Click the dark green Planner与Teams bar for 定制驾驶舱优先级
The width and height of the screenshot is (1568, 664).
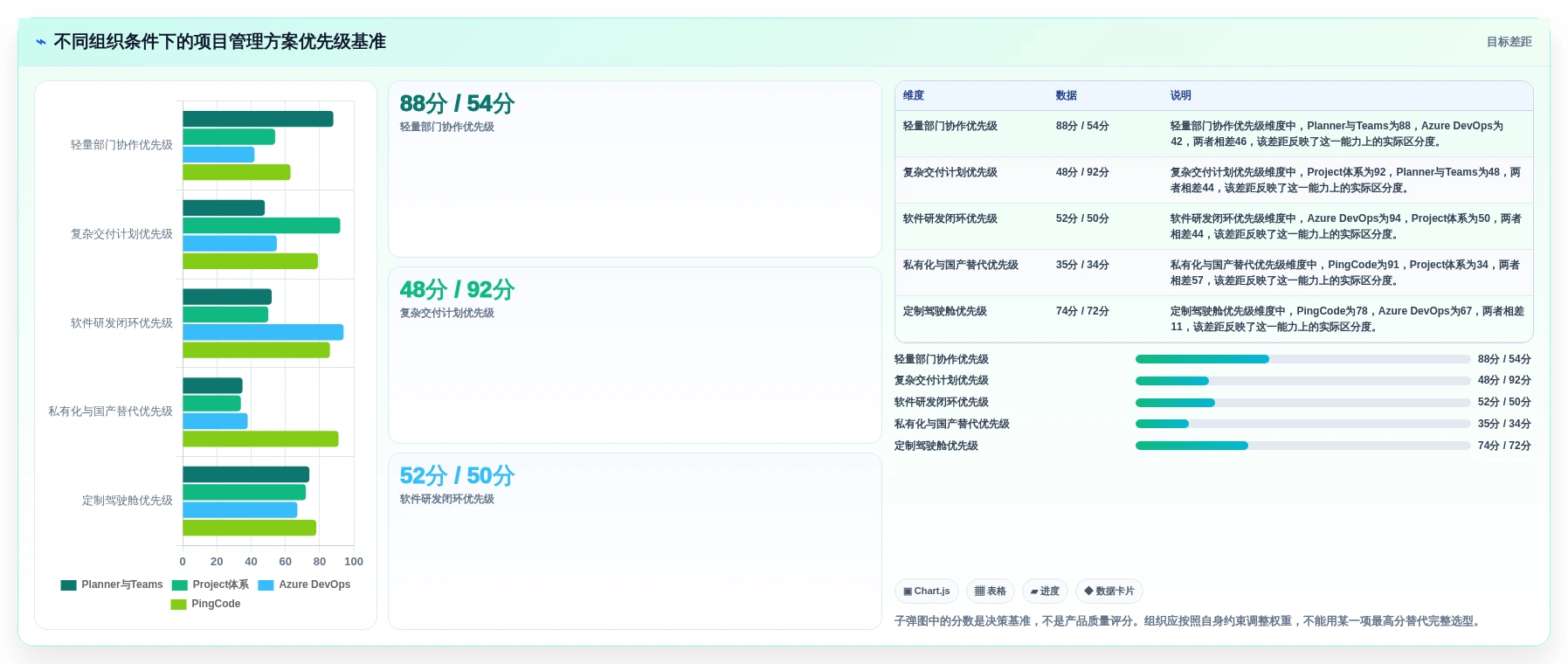(x=245, y=474)
